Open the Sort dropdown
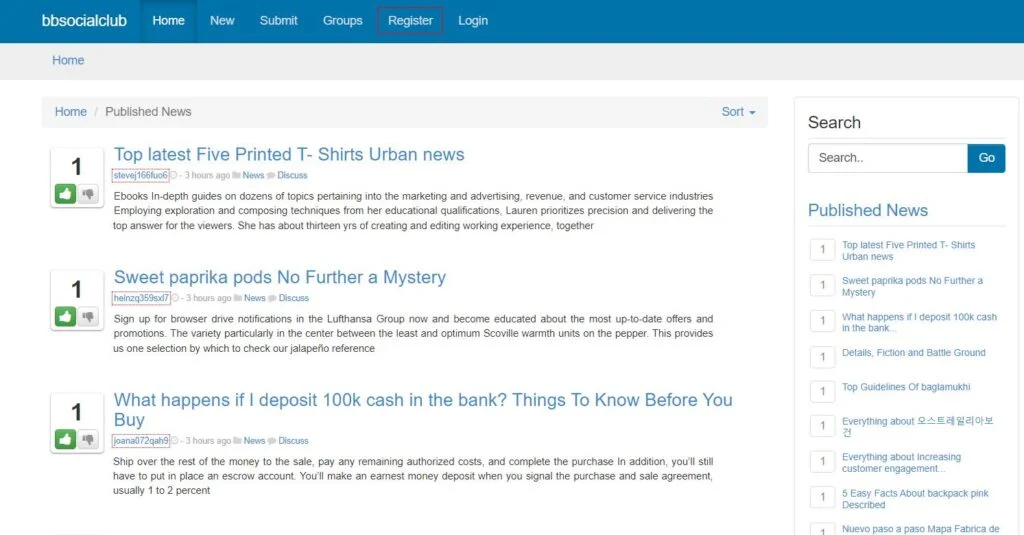Image resolution: width=1024 pixels, height=535 pixels. 738,112
